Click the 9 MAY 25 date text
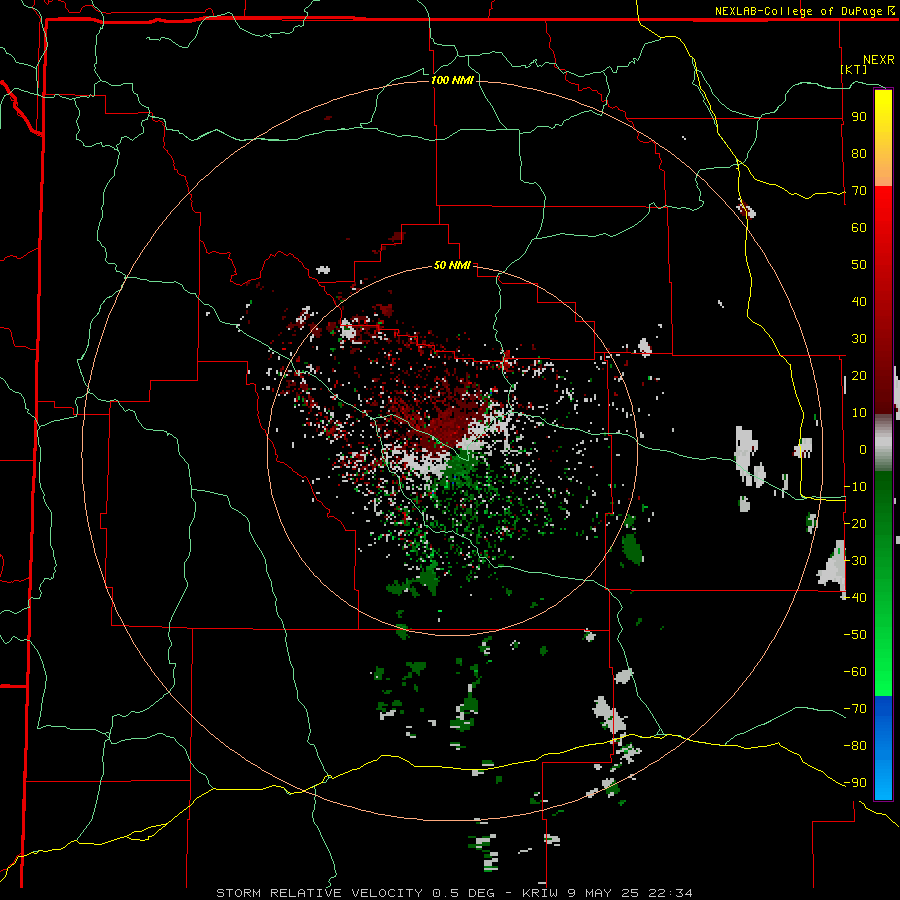 click(603, 893)
